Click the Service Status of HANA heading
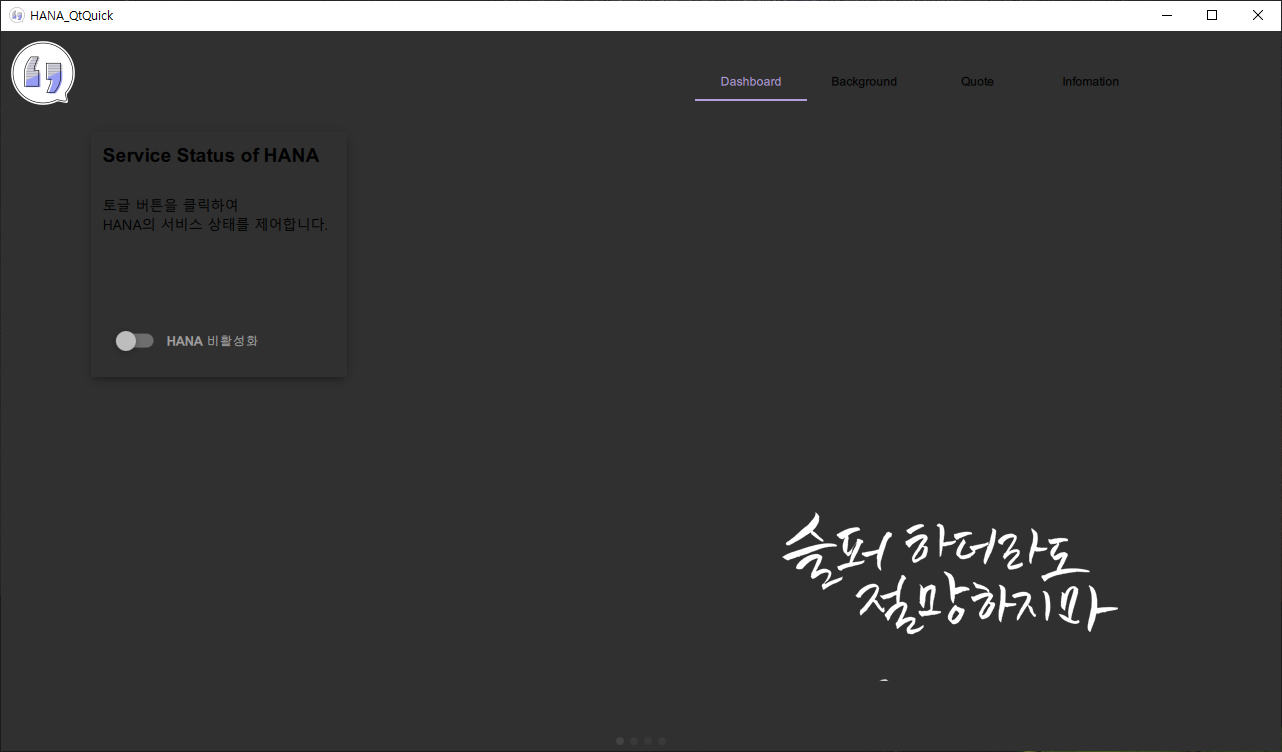Image resolution: width=1282 pixels, height=752 pixels. [211, 156]
